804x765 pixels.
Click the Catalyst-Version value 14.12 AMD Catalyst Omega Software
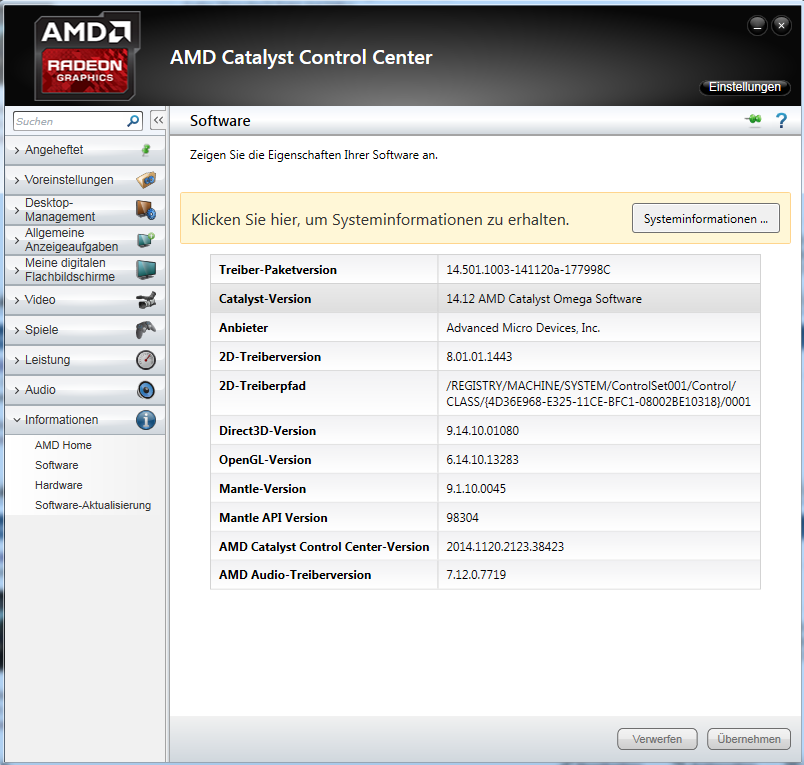tap(544, 299)
